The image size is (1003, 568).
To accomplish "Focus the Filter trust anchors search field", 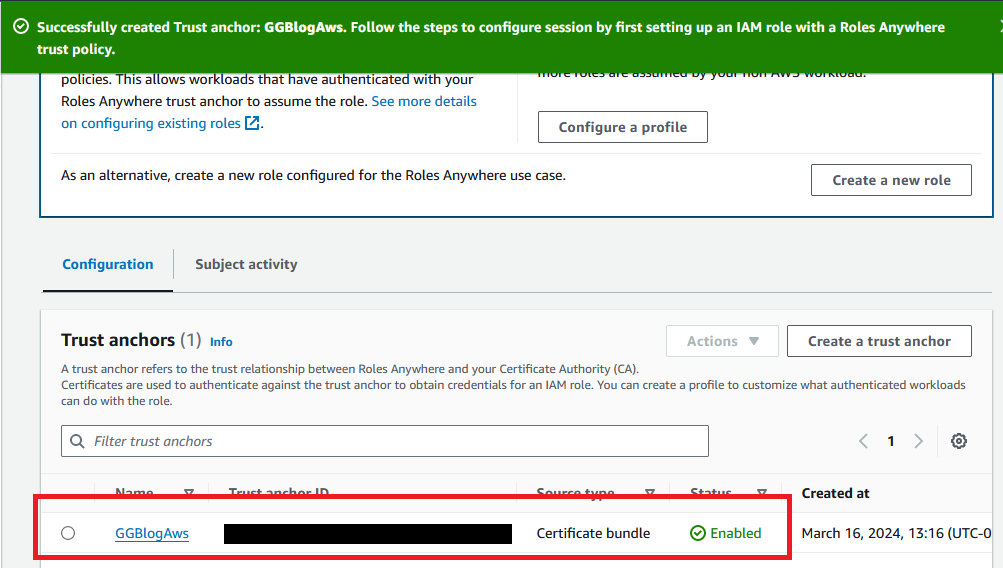I will 390,441.
